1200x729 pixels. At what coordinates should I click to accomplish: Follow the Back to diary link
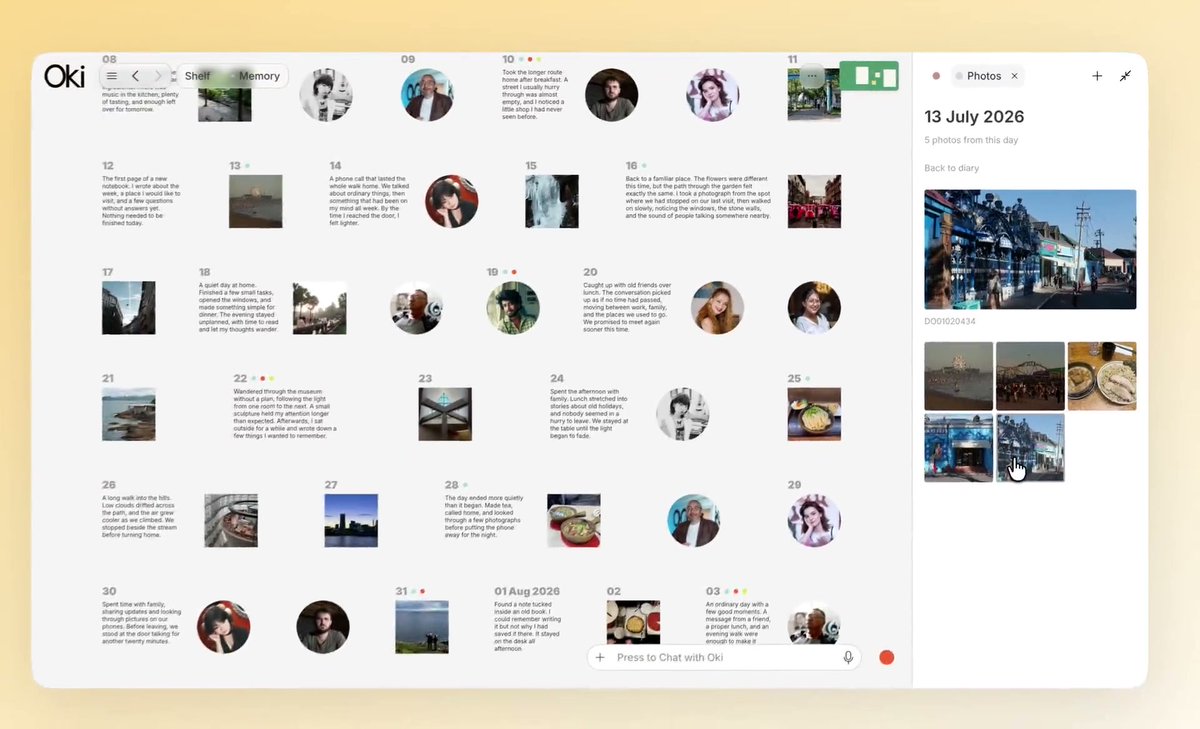pyautogui.click(x=952, y=168)
